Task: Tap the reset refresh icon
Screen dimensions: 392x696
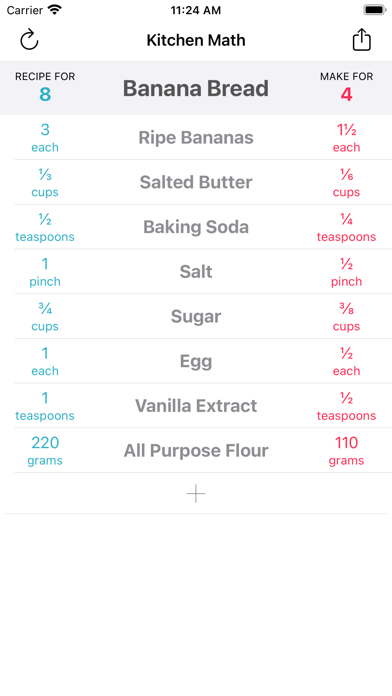Action: (29, 40)
